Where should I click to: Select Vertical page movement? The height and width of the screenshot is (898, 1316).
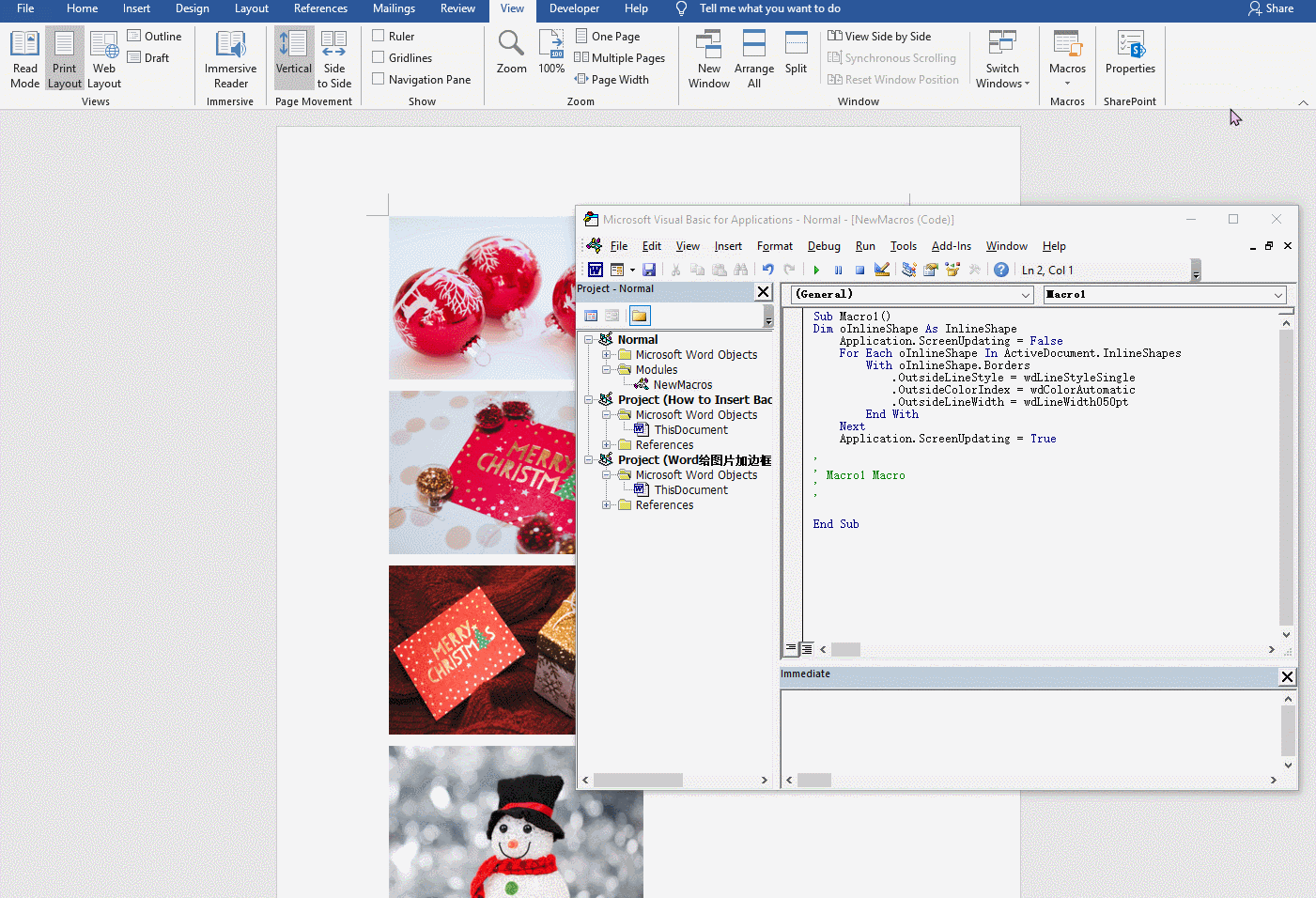(294, 59)
